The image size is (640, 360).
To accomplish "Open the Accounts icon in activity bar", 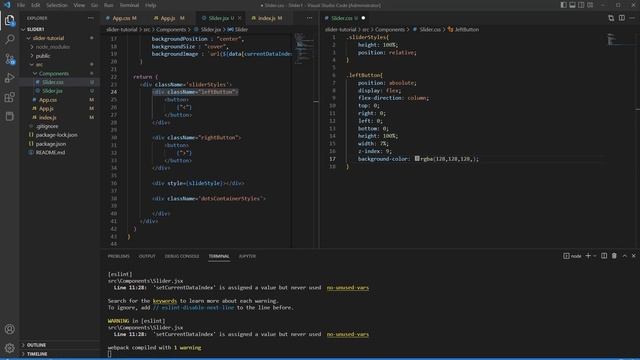I will tap(9, 329).
